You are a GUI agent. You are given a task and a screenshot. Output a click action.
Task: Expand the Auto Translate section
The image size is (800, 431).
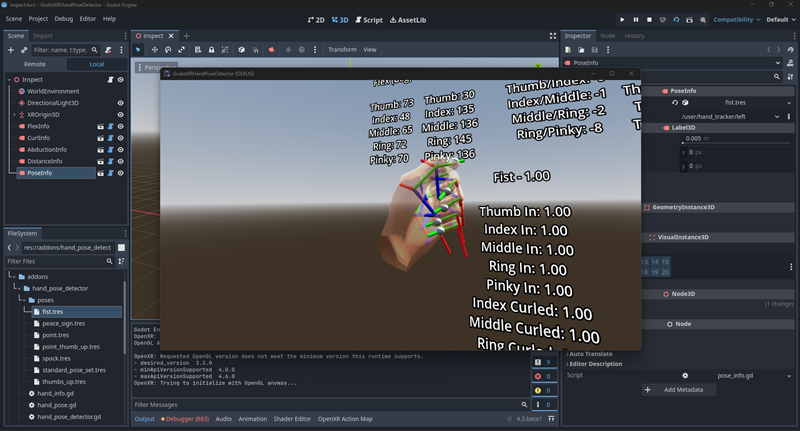[x=590, y=353]
